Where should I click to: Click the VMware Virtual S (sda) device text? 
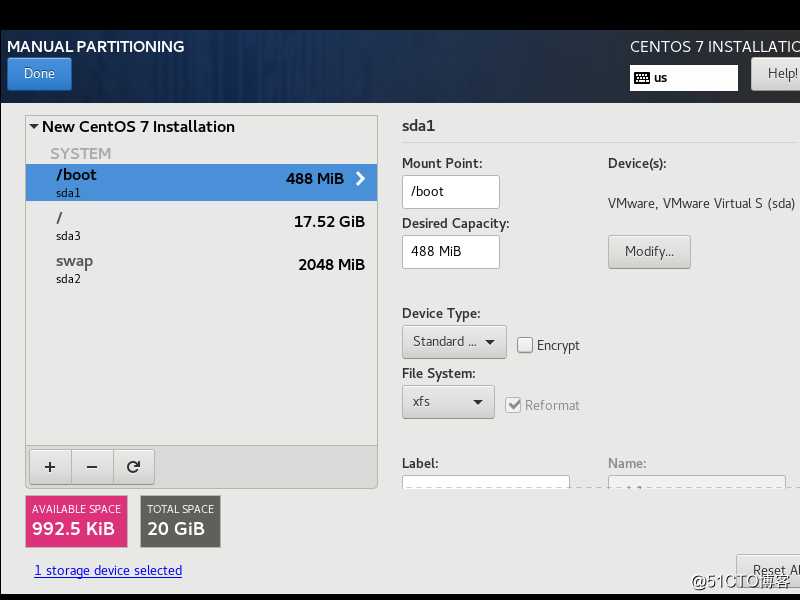pyautogui.click(x=701, y=204)
